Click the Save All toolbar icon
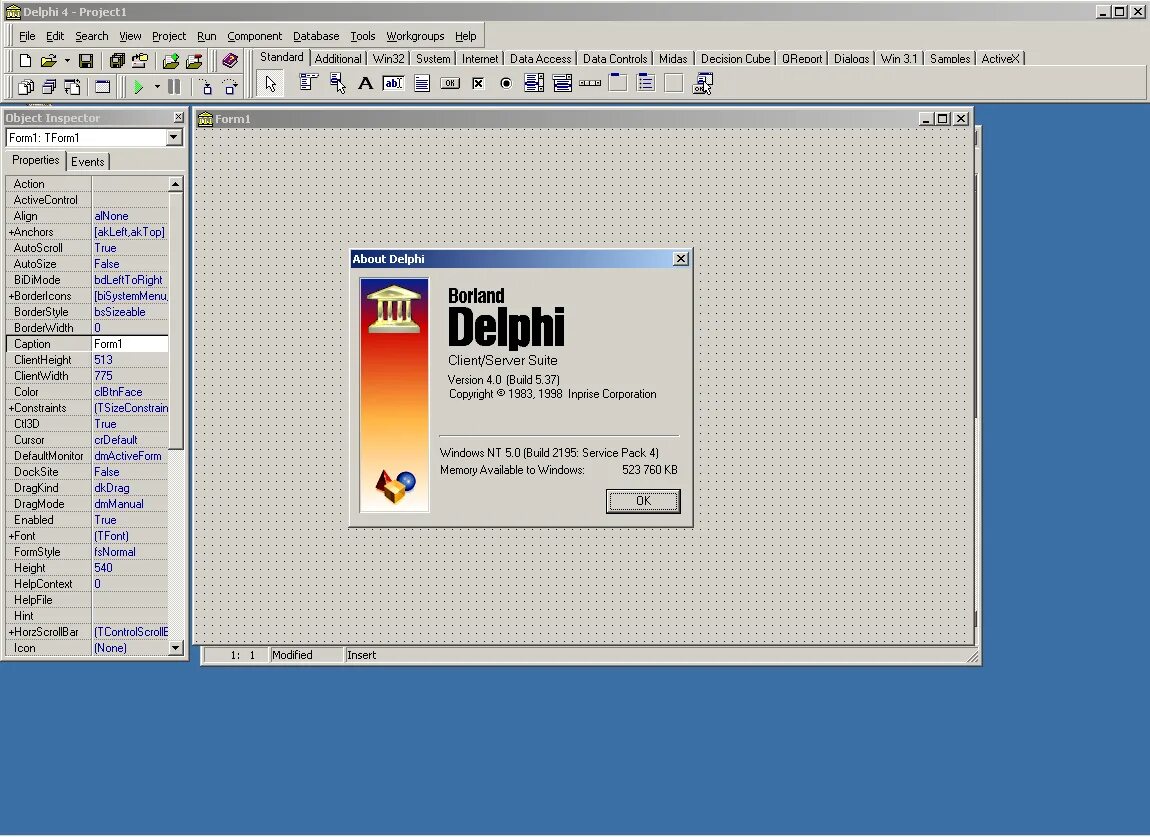The width and height of the screenshot is (1150, 837). pos(117,61)
